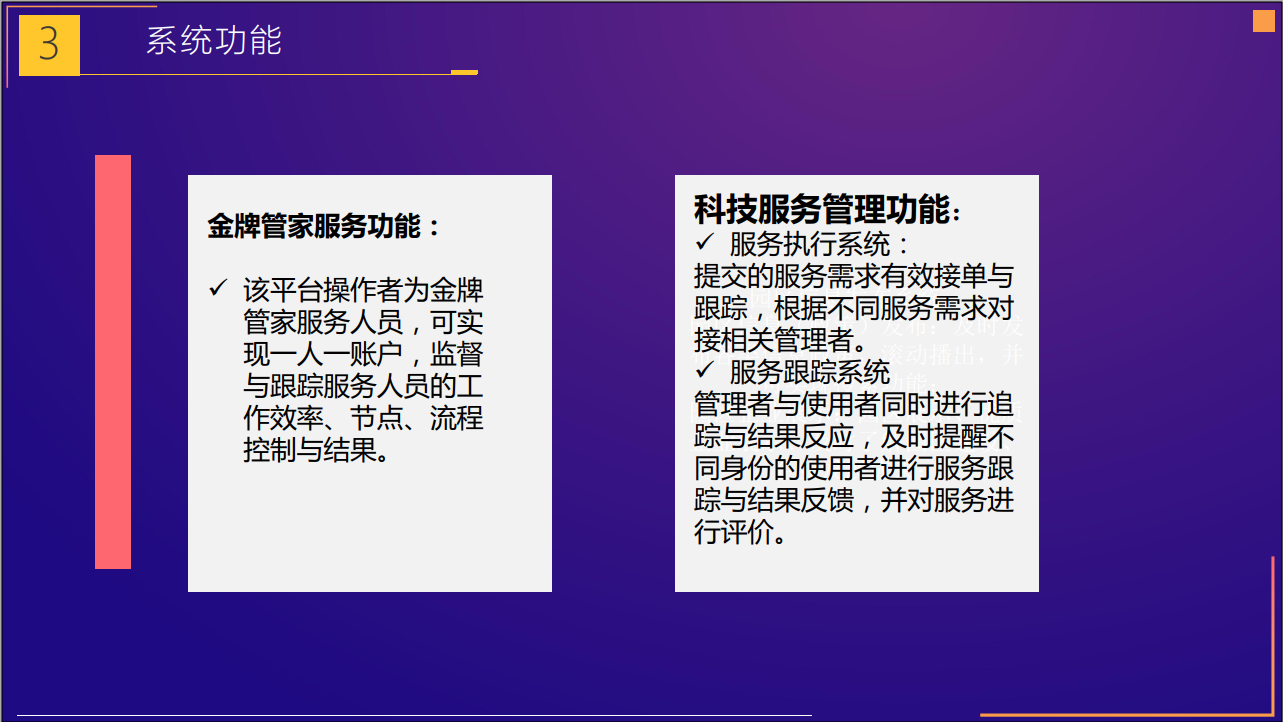Image resolution: width=1283 pixels, height=722 pixels.
Task: Select the 系统功能 slide title
Action: (x=214, y=41)
